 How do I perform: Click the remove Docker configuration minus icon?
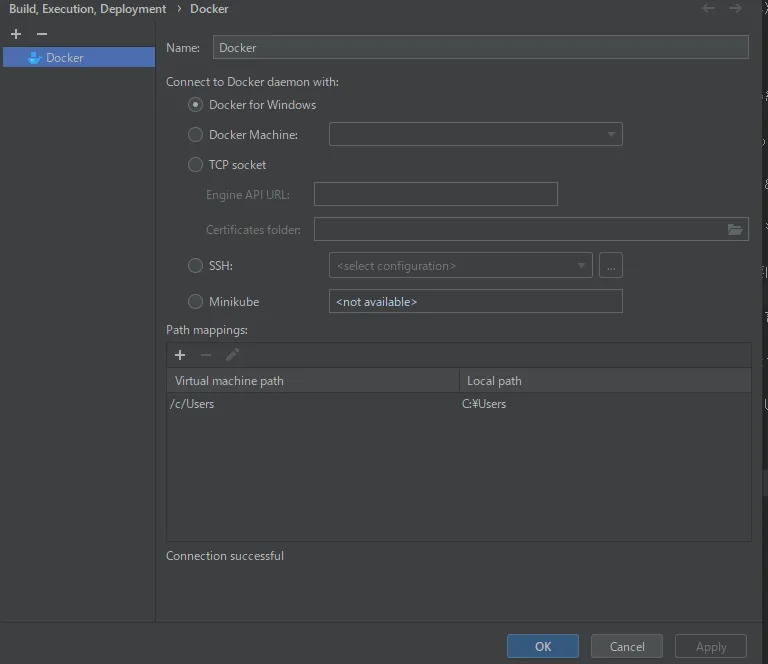coord(42,34)
